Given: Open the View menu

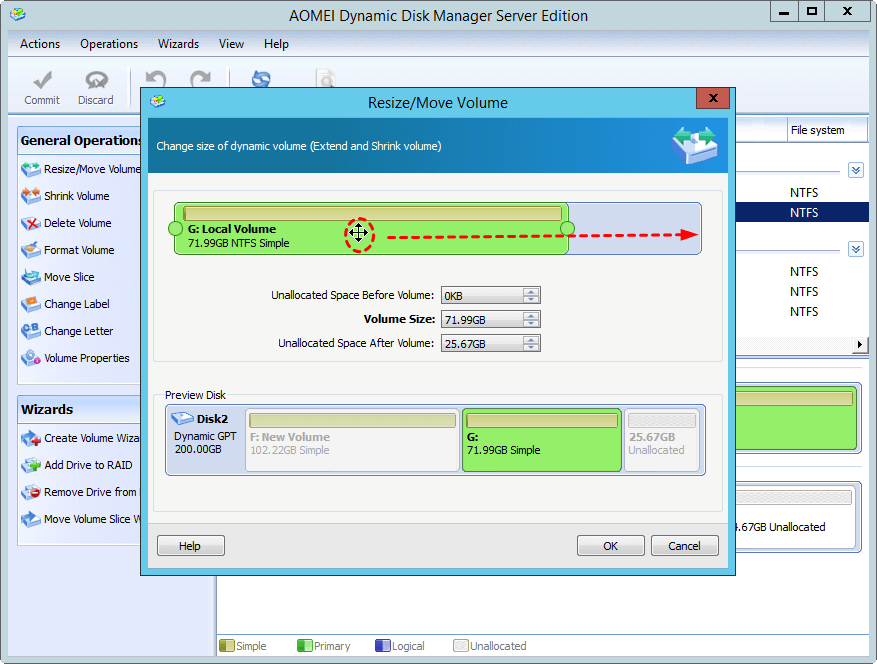Looking at the screenshot, I should (231, 44).
